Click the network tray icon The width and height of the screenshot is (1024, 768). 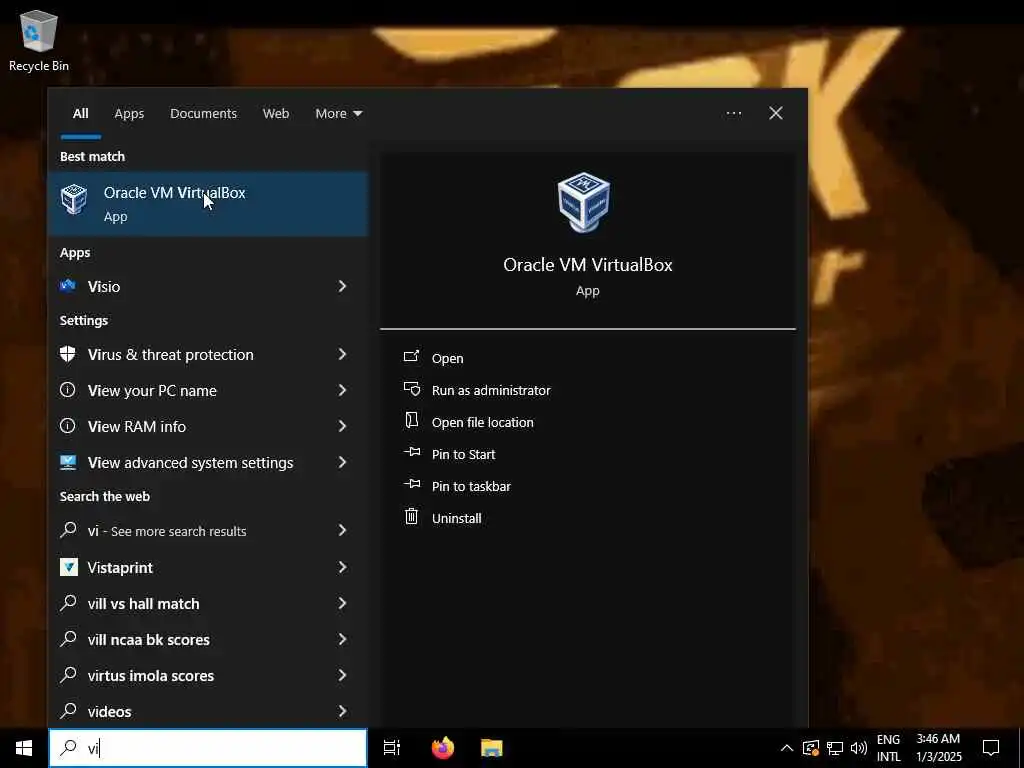coord(835,748)
